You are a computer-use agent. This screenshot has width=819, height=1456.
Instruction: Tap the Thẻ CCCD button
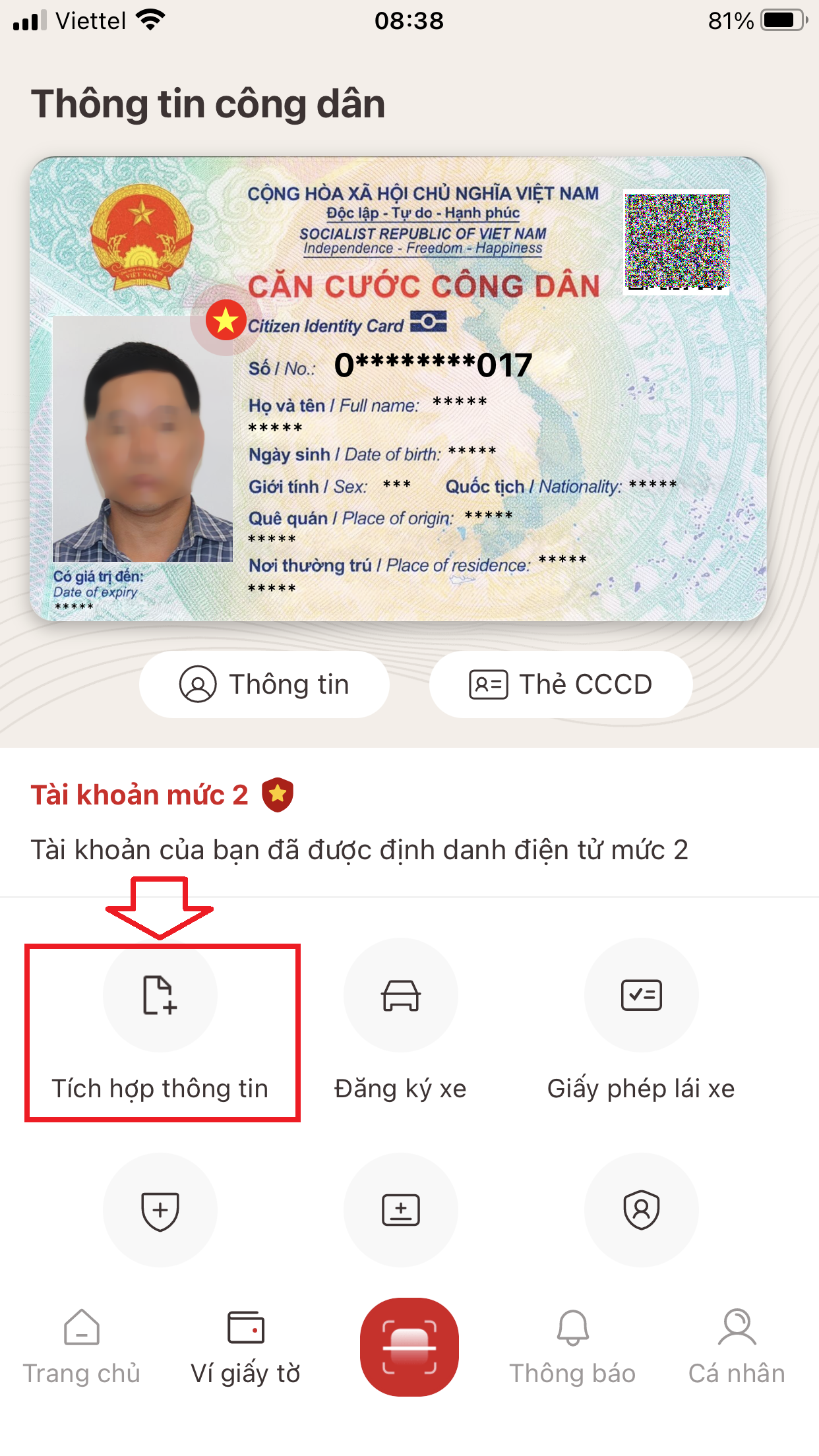pyautogui.click(x=561, y=684)
